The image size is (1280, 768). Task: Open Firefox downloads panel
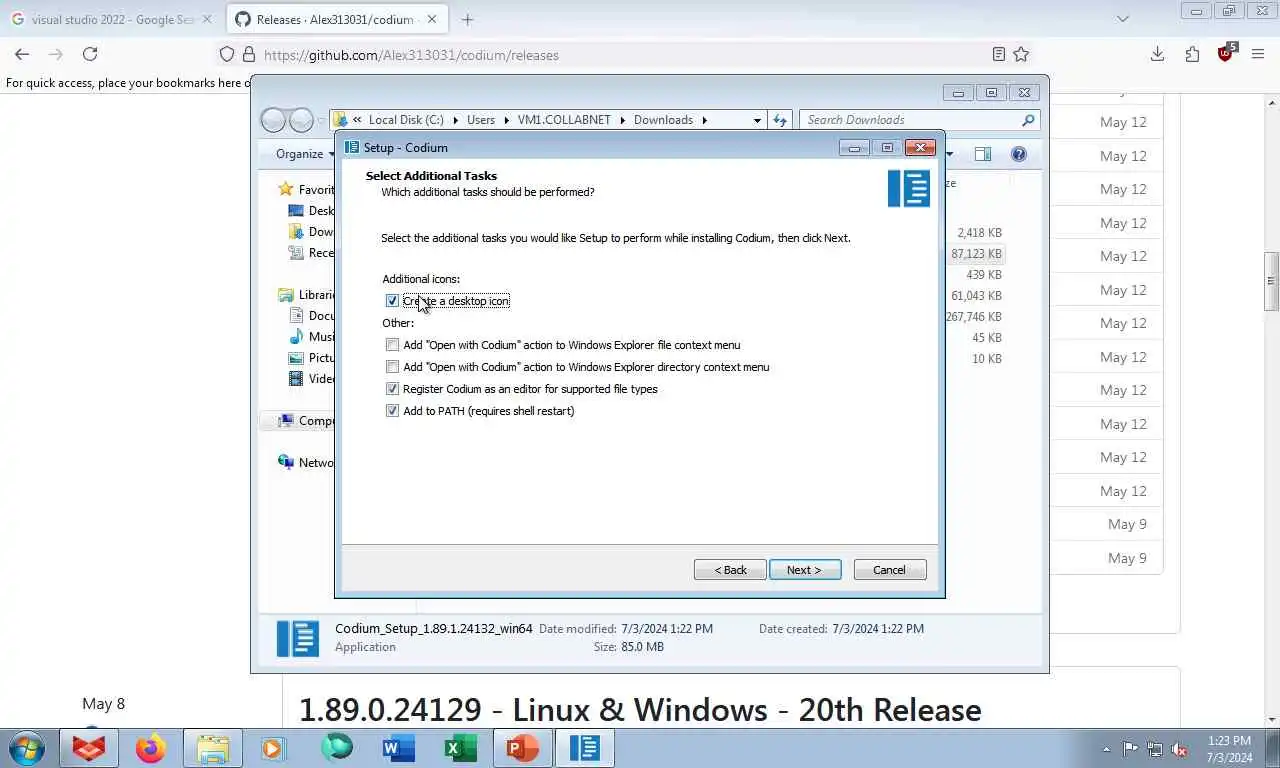(1157, 54)
